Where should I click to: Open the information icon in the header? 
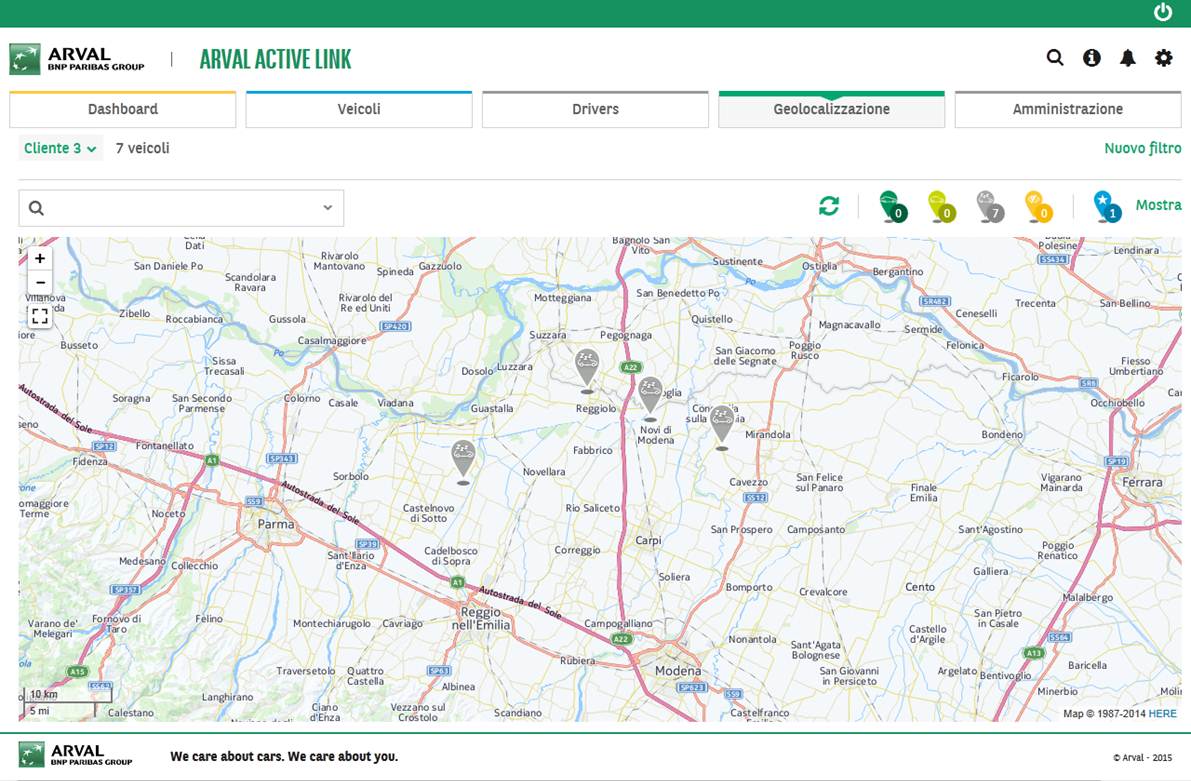click(x=1091, y=58)
